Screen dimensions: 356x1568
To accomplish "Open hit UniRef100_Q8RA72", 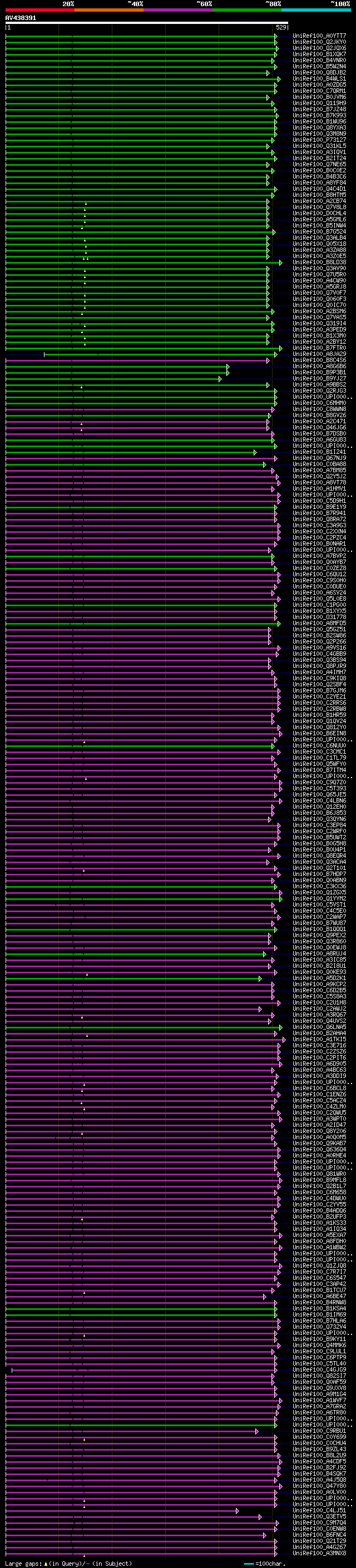I will (319, 519).
